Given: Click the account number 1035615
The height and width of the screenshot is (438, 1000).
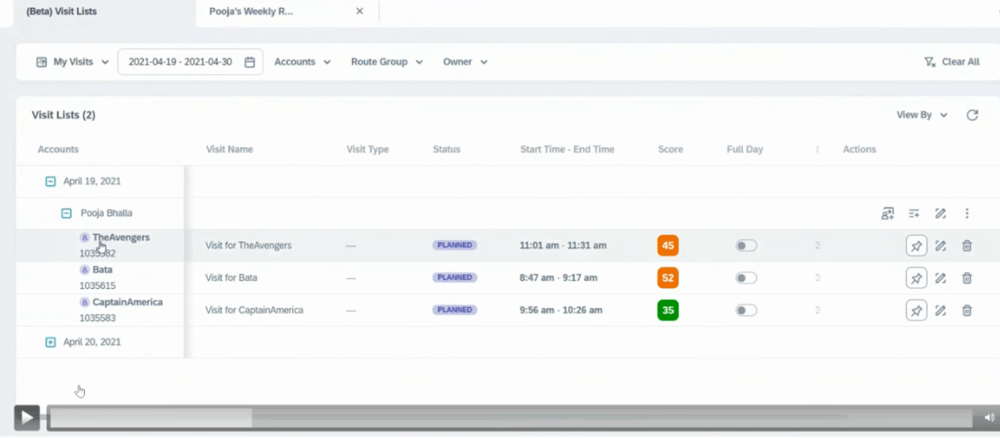Looking at the screenshot, I should click(x=98, y=286).
